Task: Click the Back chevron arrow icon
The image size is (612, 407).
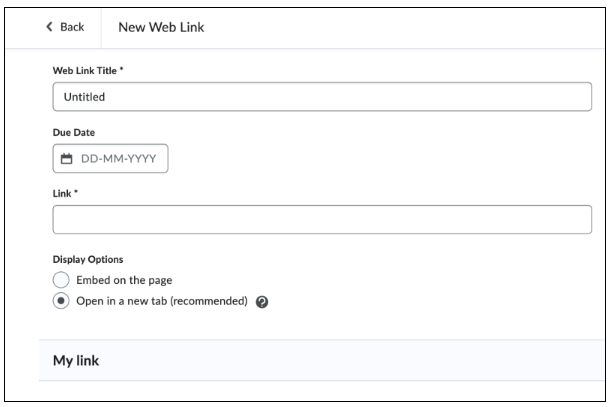Action: pyautogui.click(x=49, y=27)
